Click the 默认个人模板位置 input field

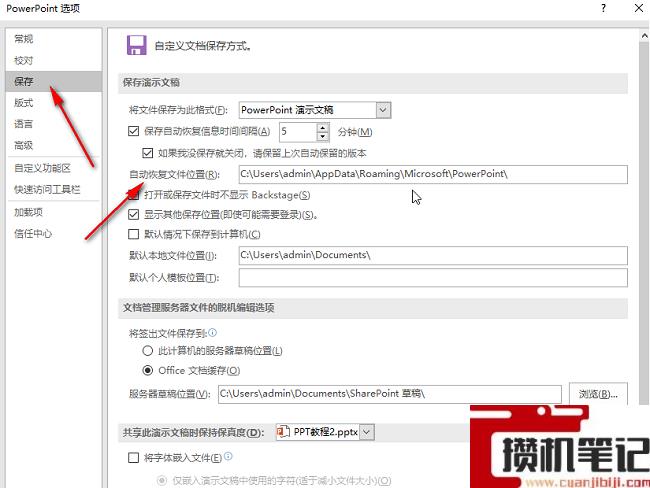(433, 277)
